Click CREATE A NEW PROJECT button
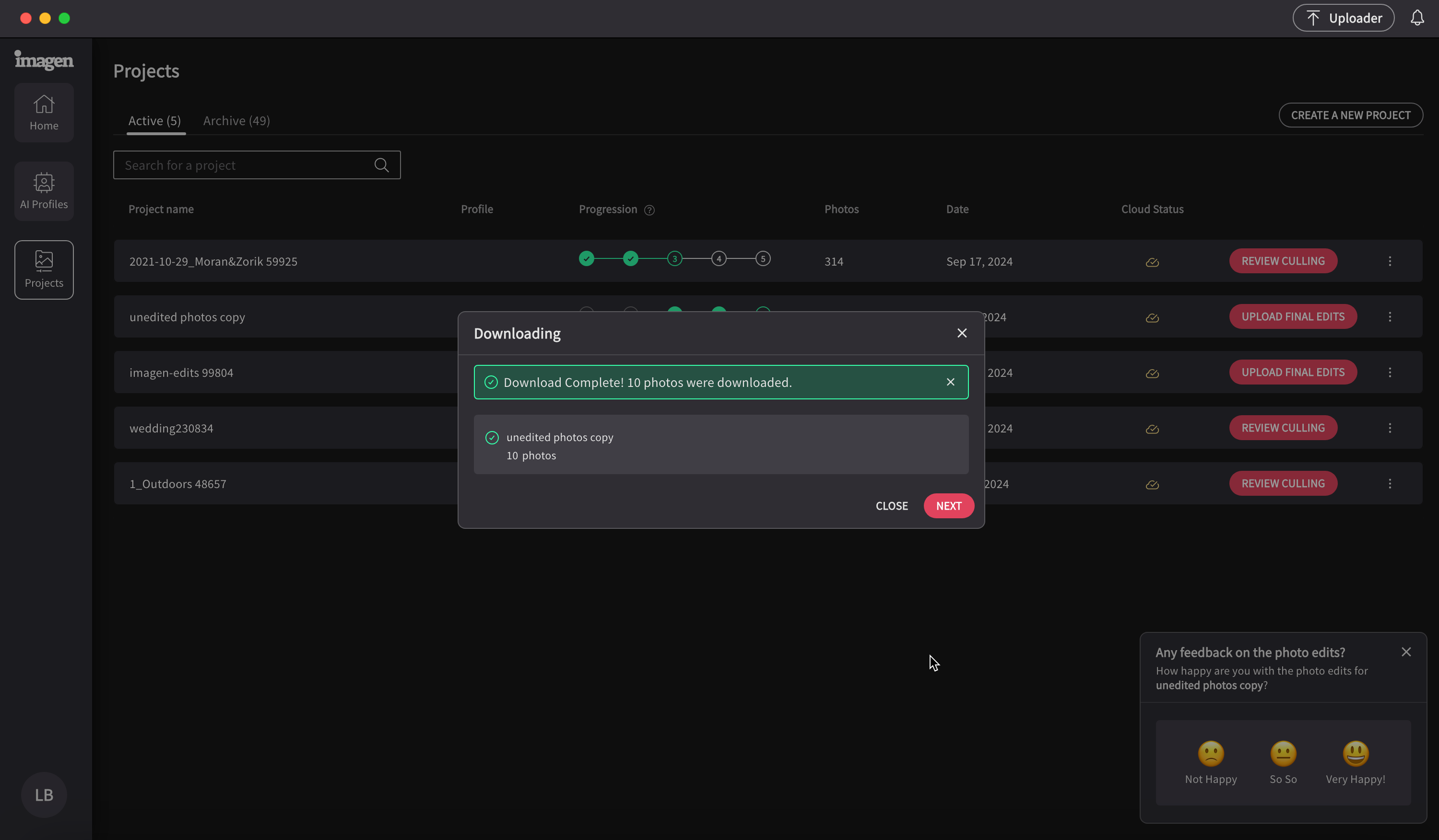Screen dimensions: 1439x840 [1350, 115]
